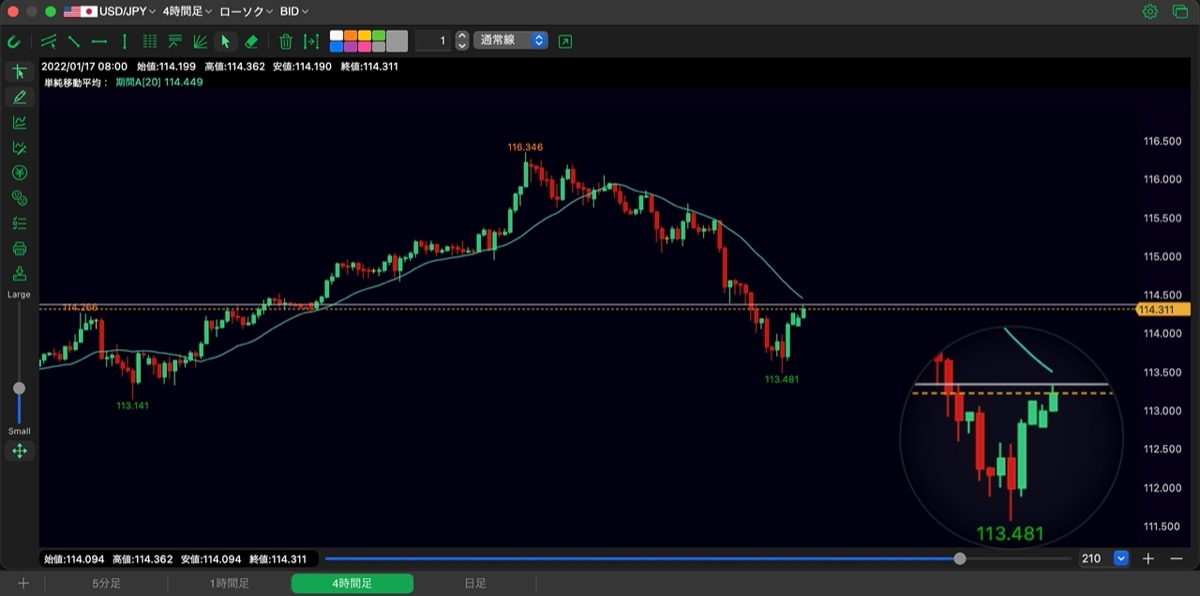Open the BID price type dropdown

(294, 11)
